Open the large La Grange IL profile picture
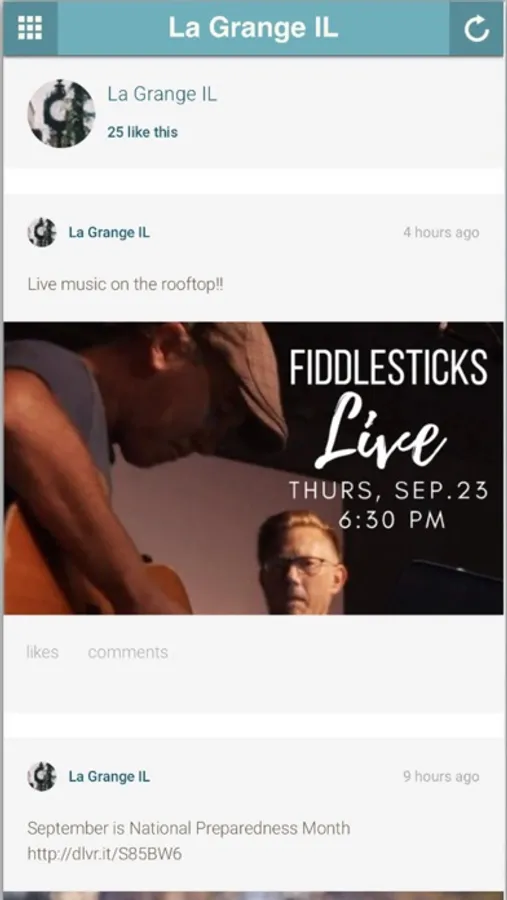This screenshot has width=507, height=900. click(x=61, y=113)
